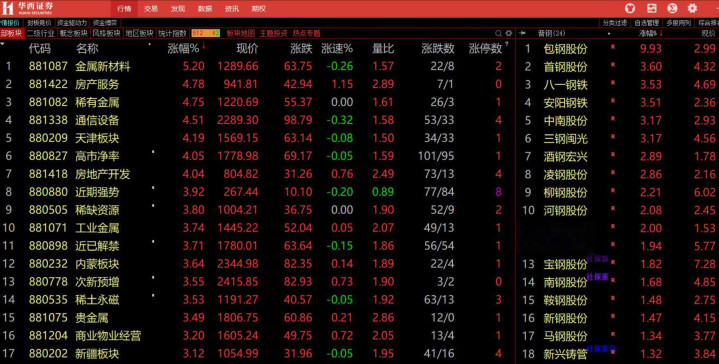The height and width of the screenshot is (364, 719).
Task: Select the 新兴铸管 stock row
Action: click(618, 354)
